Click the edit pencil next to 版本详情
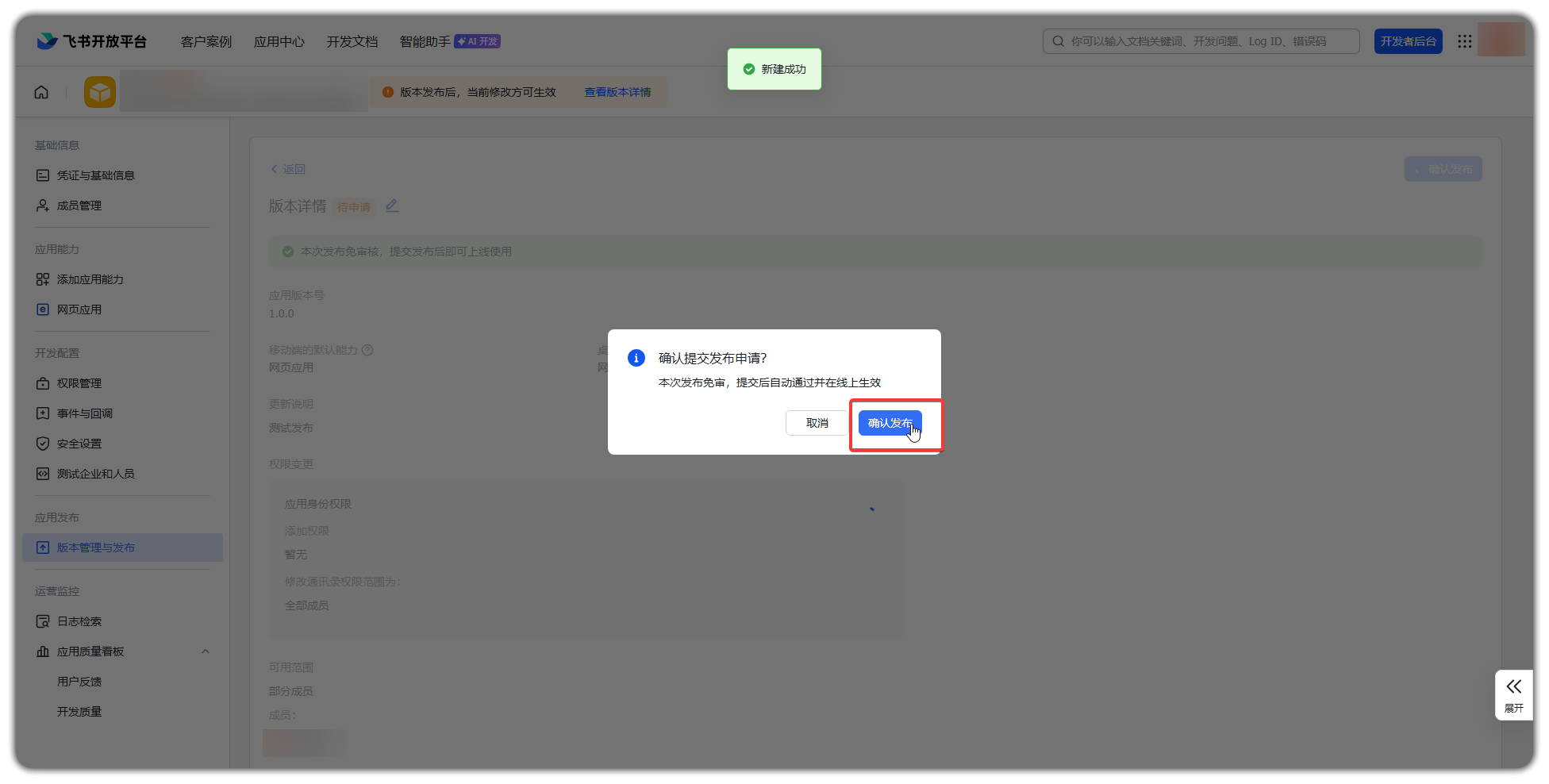This screenshot has width=1549, height=784. point(392,206)
